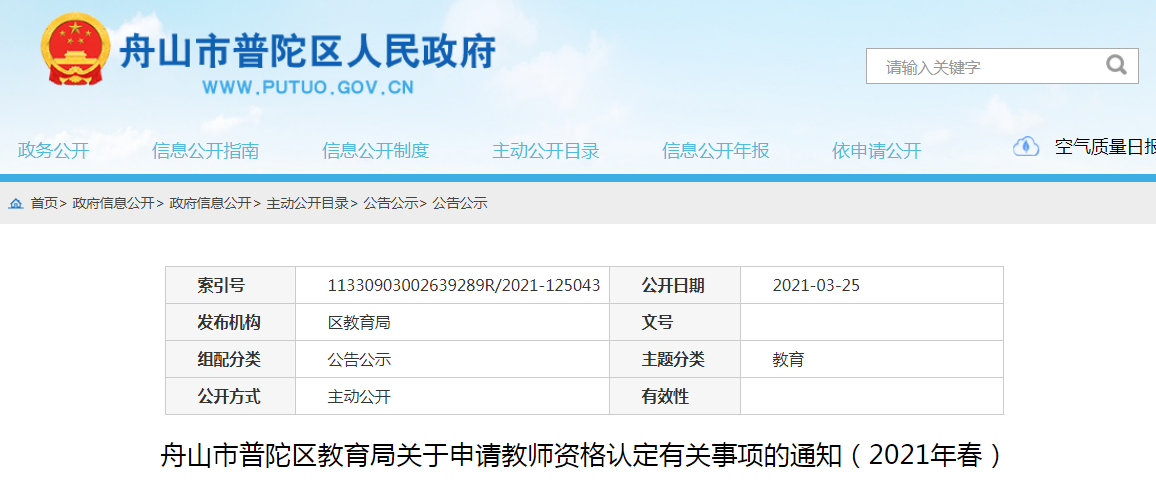This screenshot has width=1156, height=489.
Task: Click the 公开日期 header cell
Action: pyautogui.click(x=675, y=285)
